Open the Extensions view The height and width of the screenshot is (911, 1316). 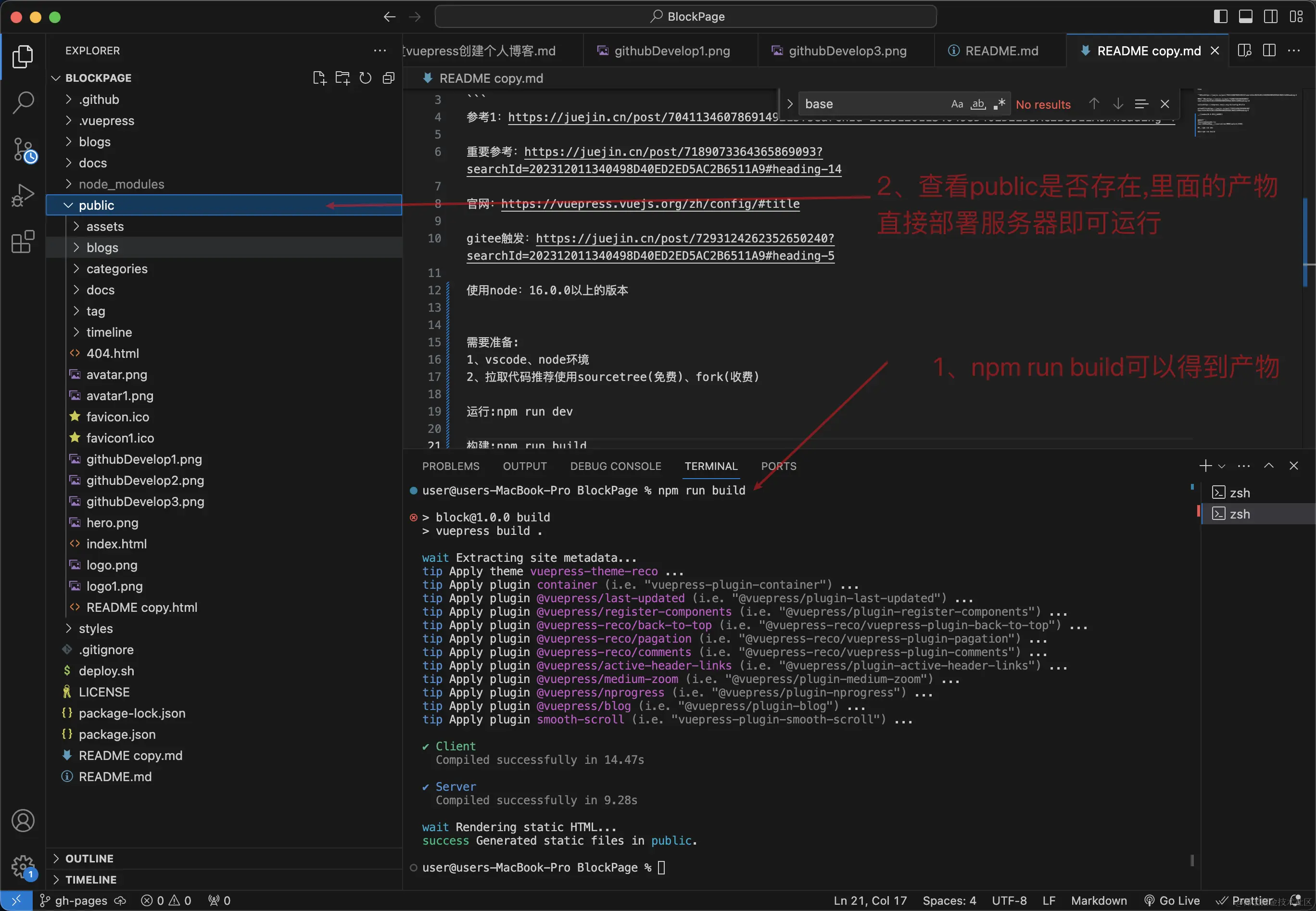(23, 242)
